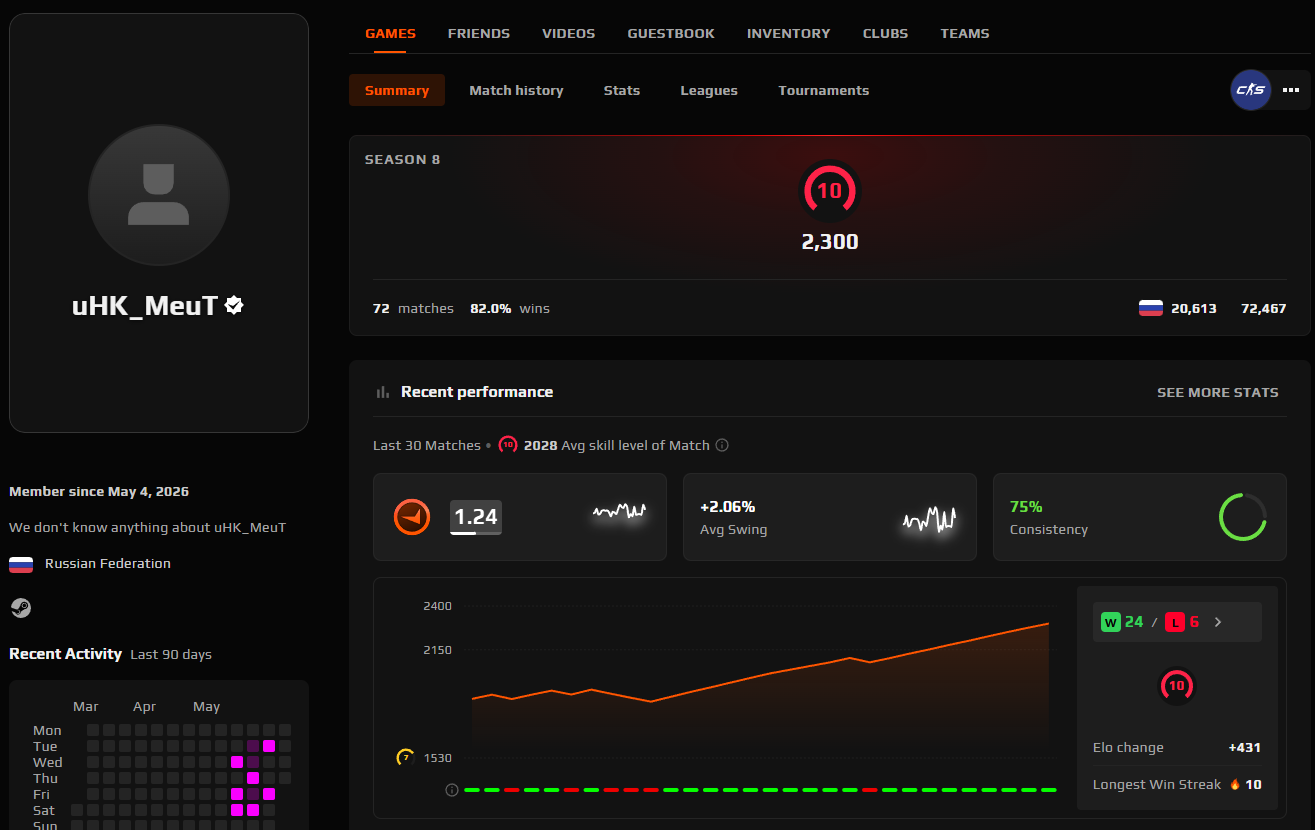Click the level 10 badge above Elo change
Image resolution: width=1315 pixels, height=830 pixels.
[x=1177, y=686]
